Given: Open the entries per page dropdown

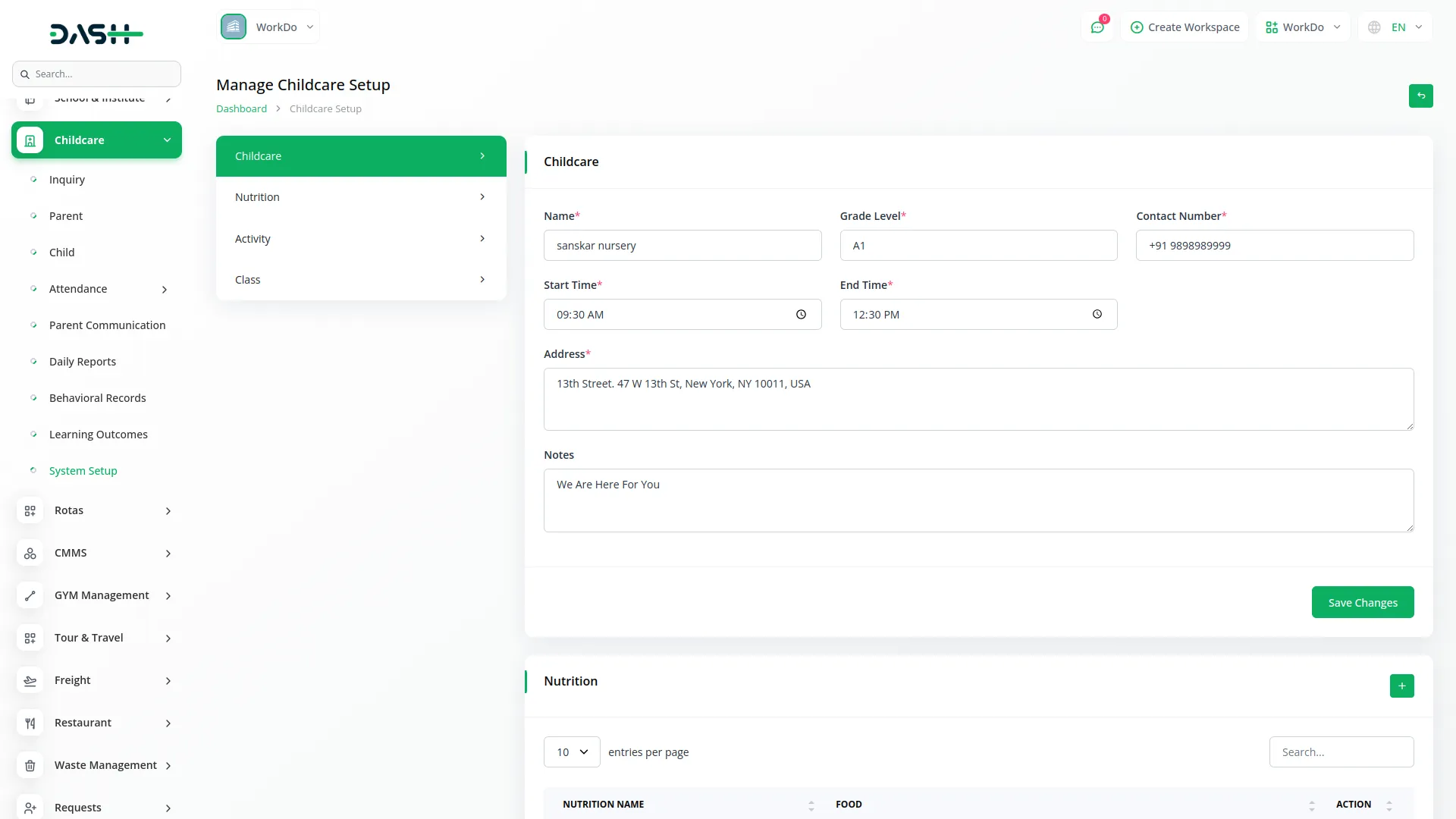Looking at the screenshot, I should (x=572, y=752).
